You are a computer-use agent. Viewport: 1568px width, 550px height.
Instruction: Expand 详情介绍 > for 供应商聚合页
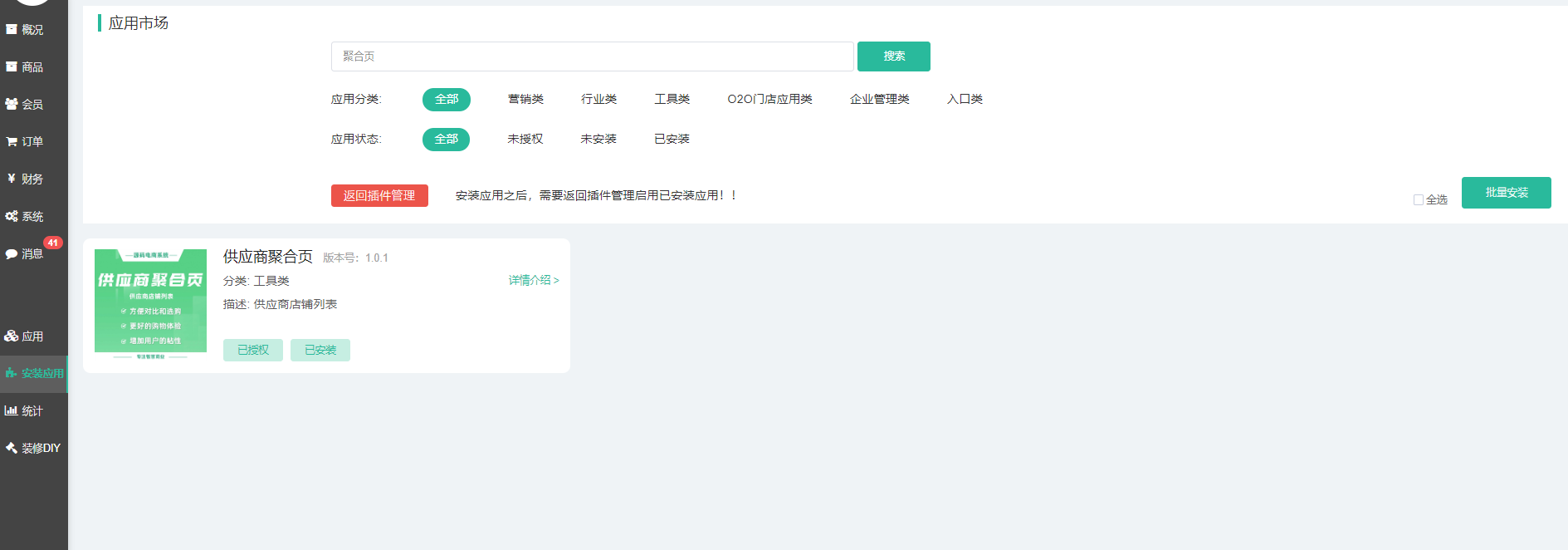click(534, 280)
